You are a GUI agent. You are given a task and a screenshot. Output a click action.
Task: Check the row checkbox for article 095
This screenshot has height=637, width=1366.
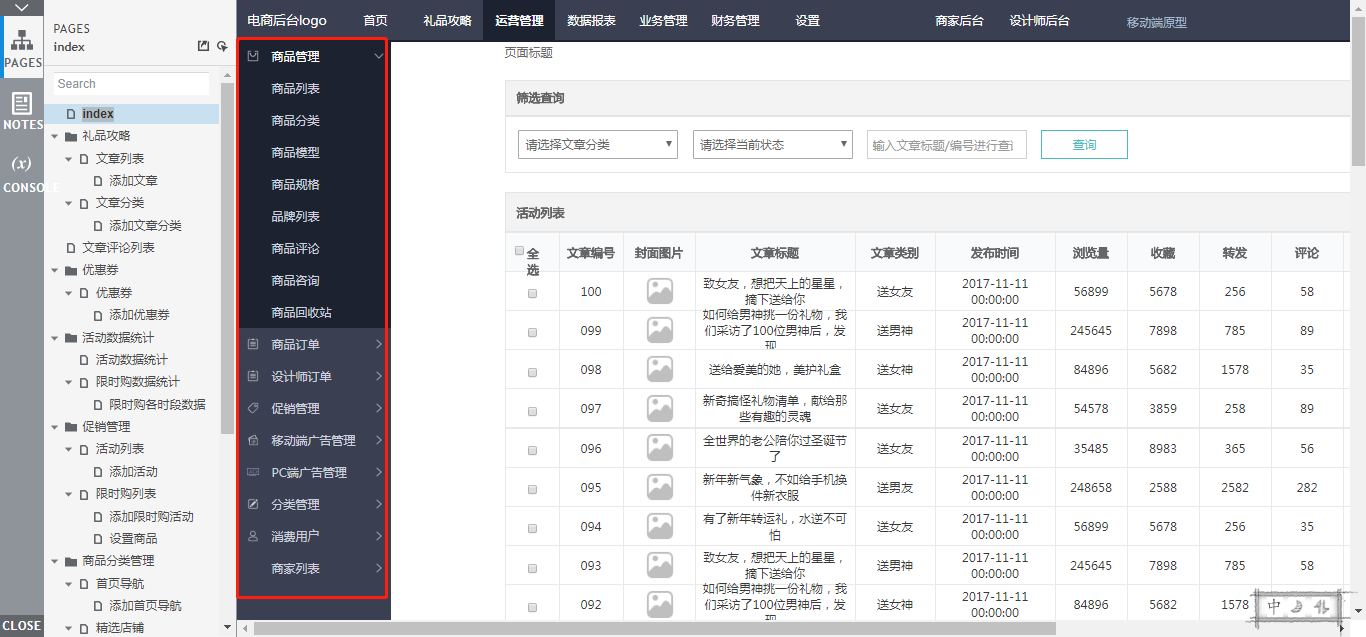point(532,489)
